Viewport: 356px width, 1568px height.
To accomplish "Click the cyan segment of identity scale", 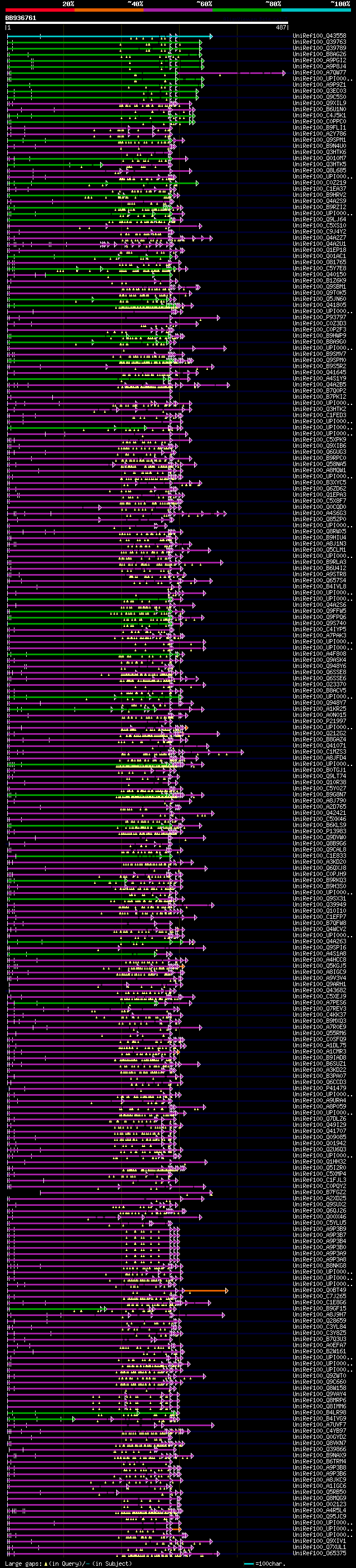I will [316, 10].
